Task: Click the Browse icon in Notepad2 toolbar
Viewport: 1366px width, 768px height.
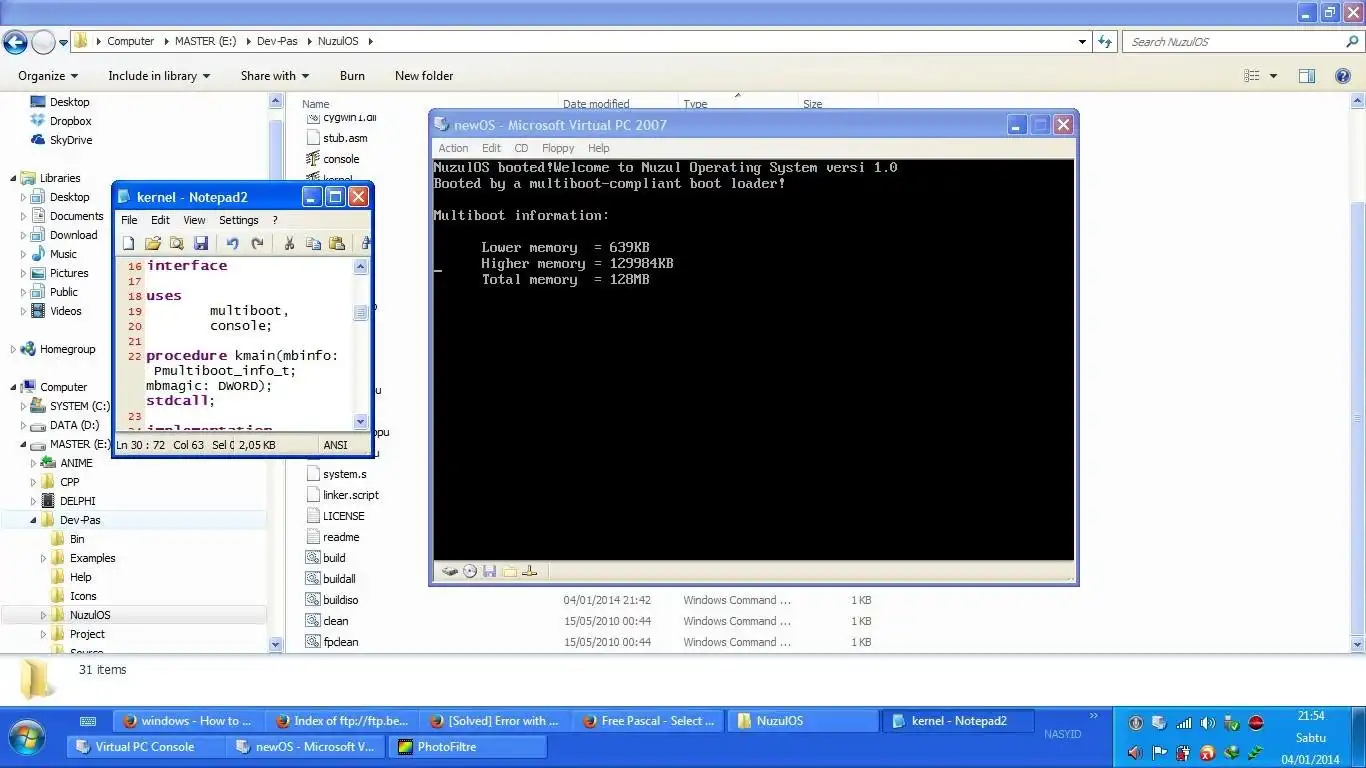Action: click(x=177, y=243)
